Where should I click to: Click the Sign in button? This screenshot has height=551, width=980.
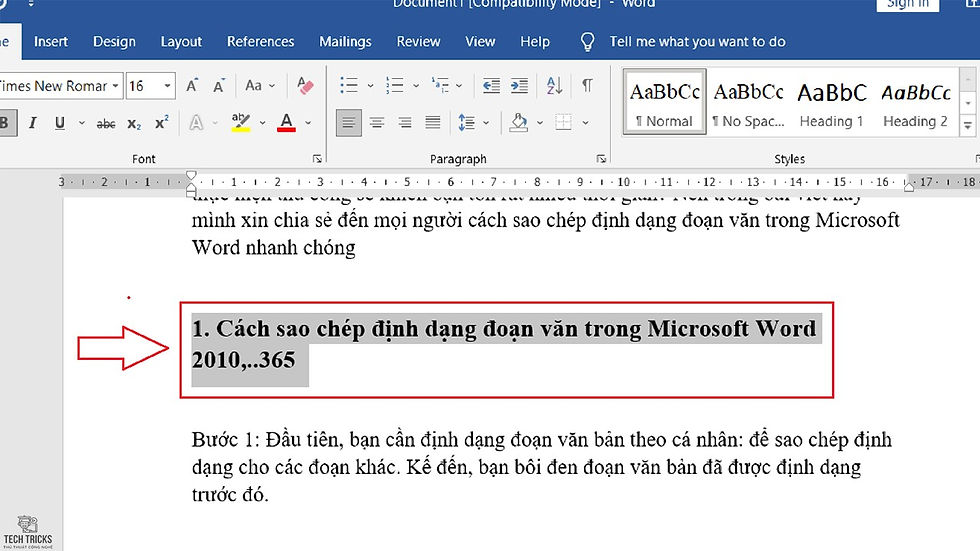[x=908, y=4]
